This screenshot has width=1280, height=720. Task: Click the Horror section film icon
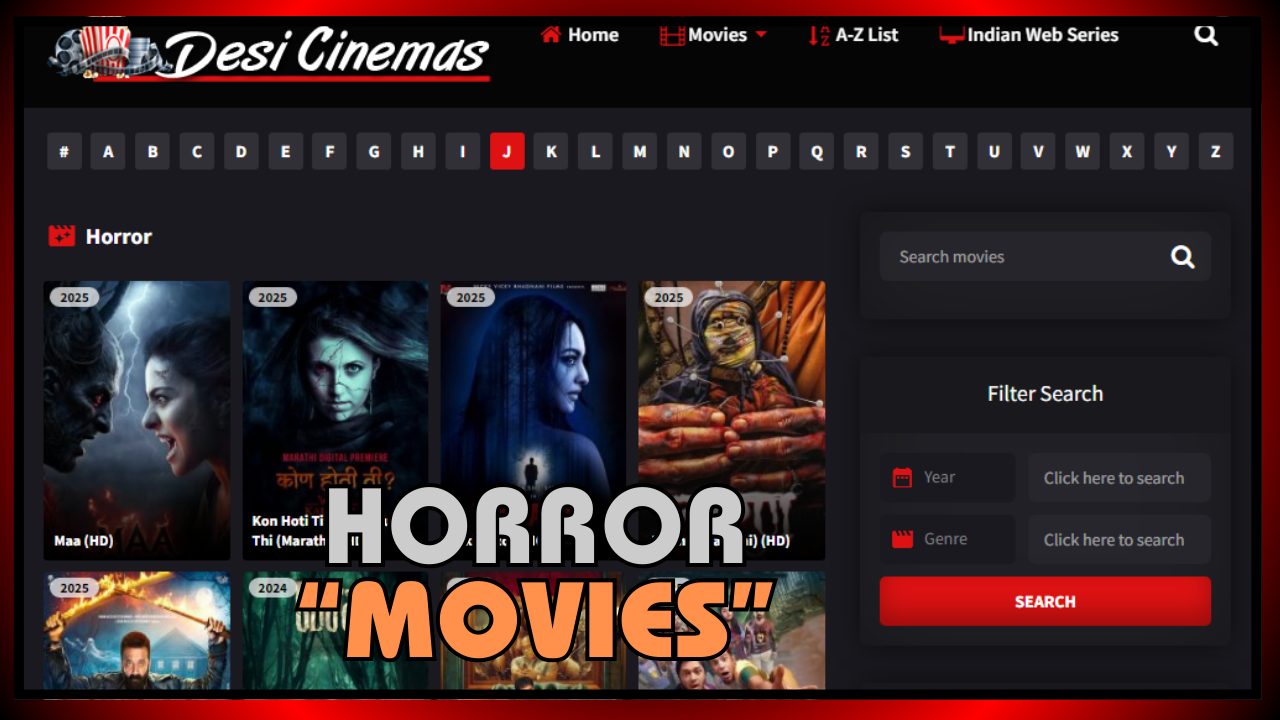pos(62,237)
